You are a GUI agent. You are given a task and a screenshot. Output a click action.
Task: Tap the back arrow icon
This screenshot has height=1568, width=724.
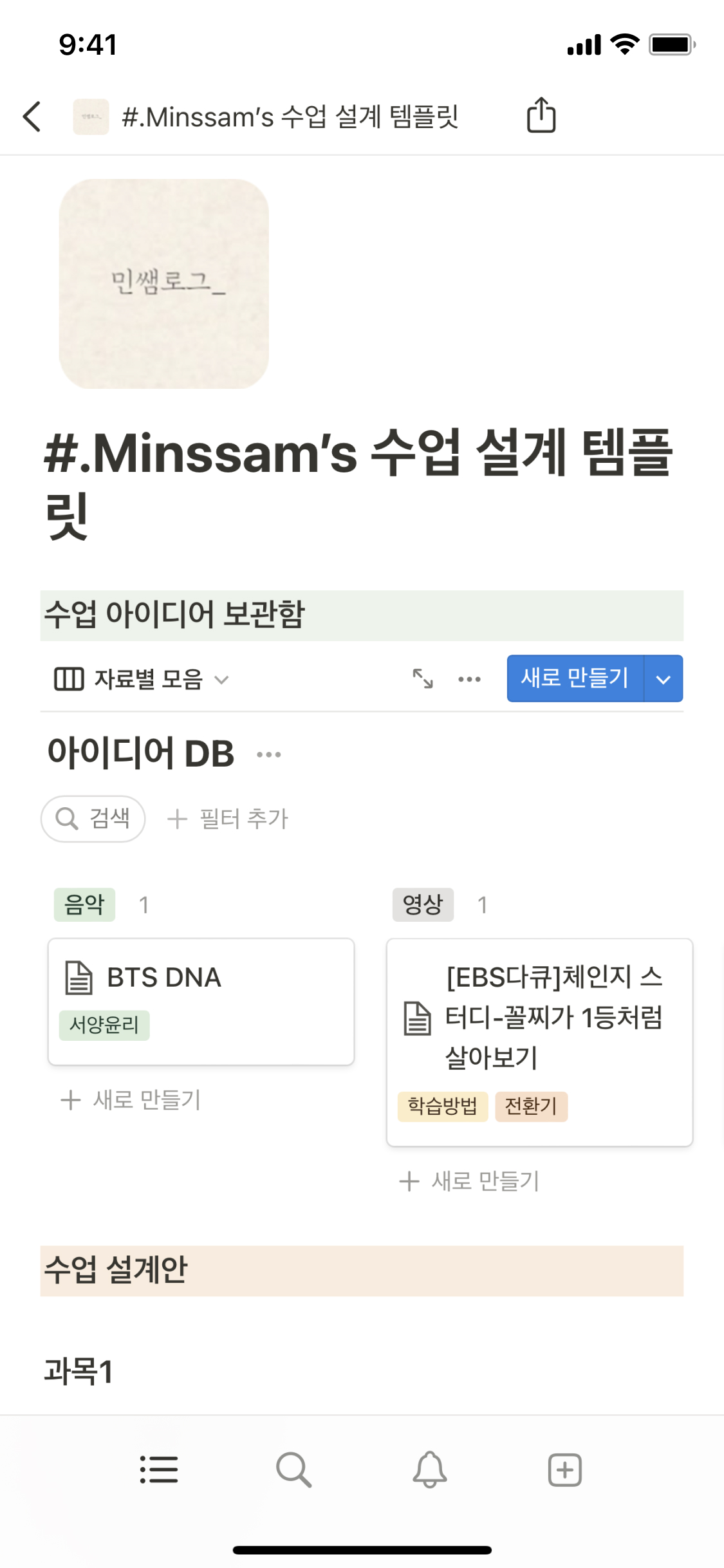pos(32,117)
